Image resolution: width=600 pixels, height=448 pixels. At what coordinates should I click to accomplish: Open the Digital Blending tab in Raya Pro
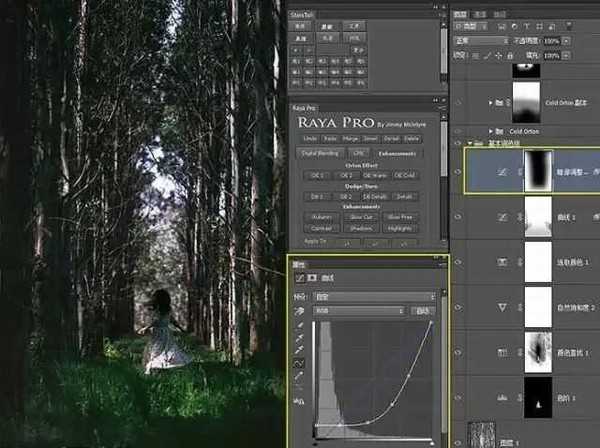[316, 153]
